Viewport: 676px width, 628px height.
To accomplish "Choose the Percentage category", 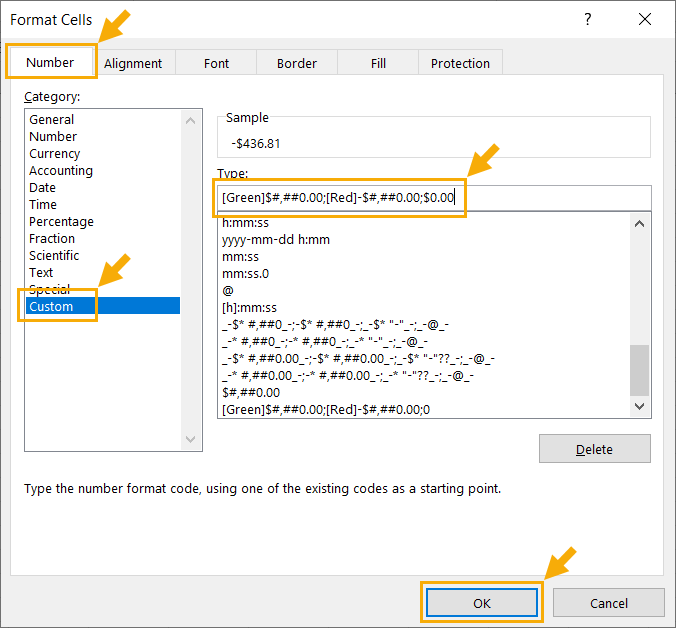I will click(x=62, y=222).
